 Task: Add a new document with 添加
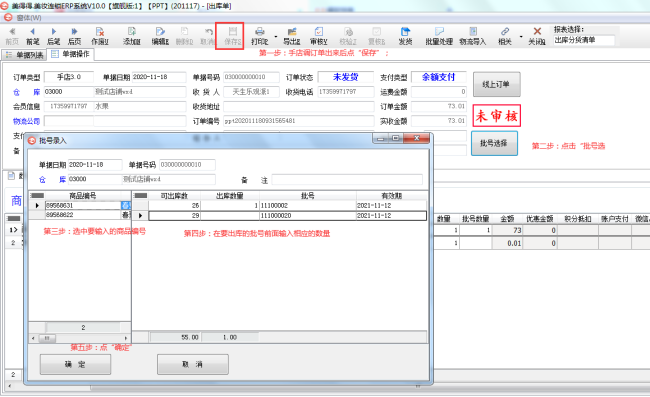(x=132, y=36)
